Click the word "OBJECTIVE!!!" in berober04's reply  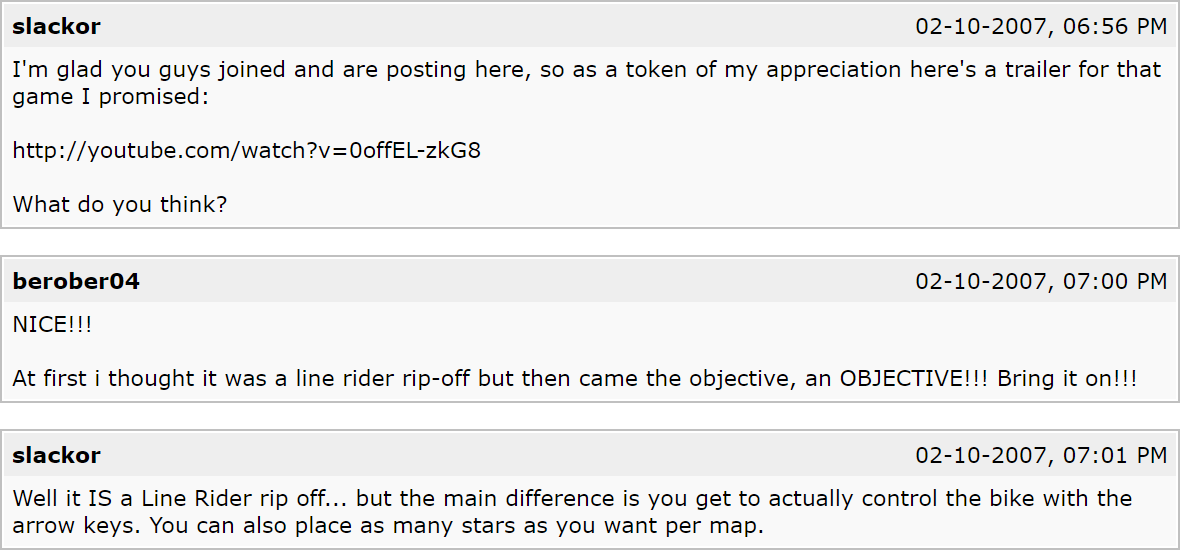[x=908, y=380]
